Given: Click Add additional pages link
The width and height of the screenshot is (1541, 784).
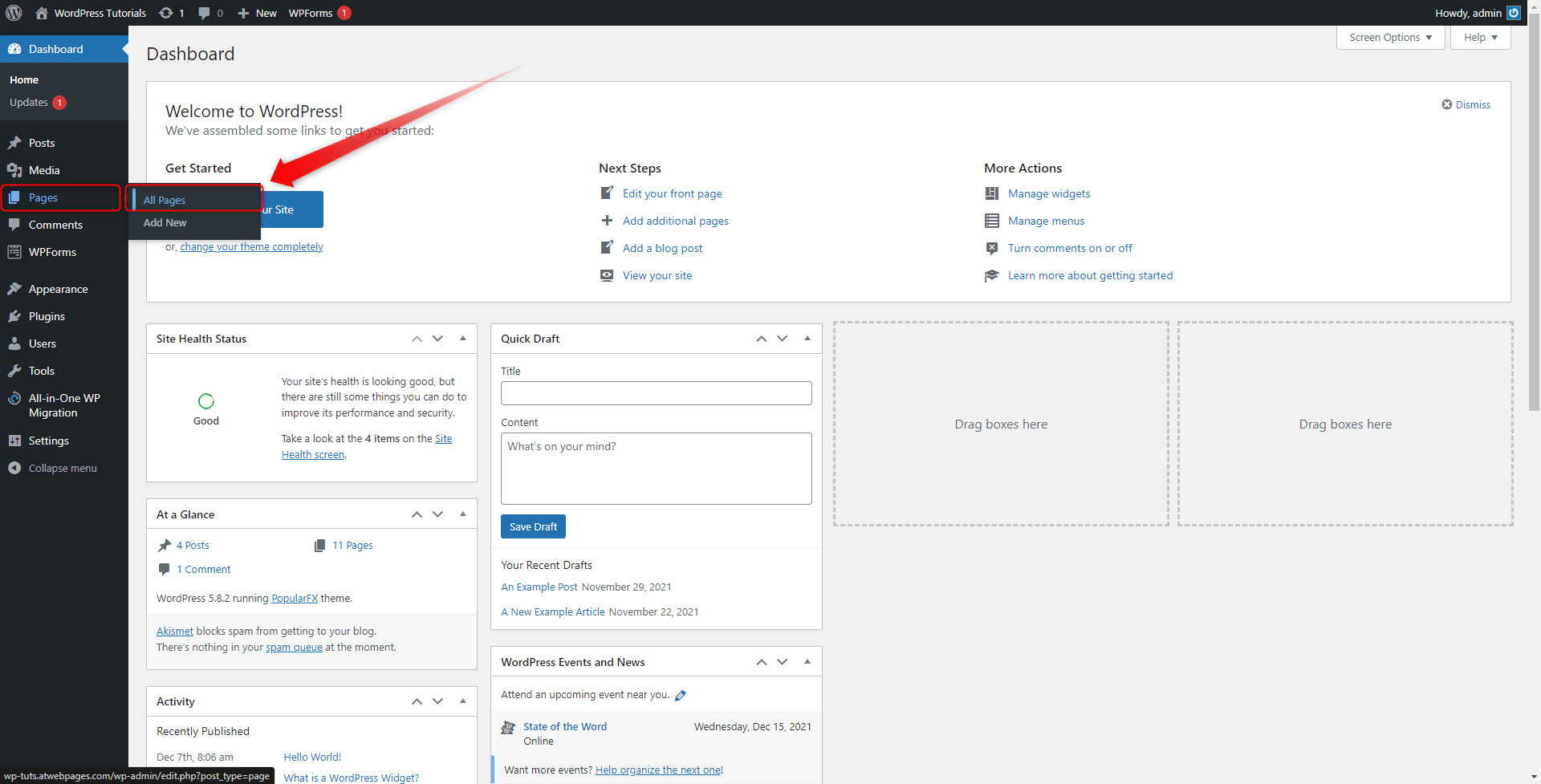Looking at the screenshot, I should tap(675, 221).
